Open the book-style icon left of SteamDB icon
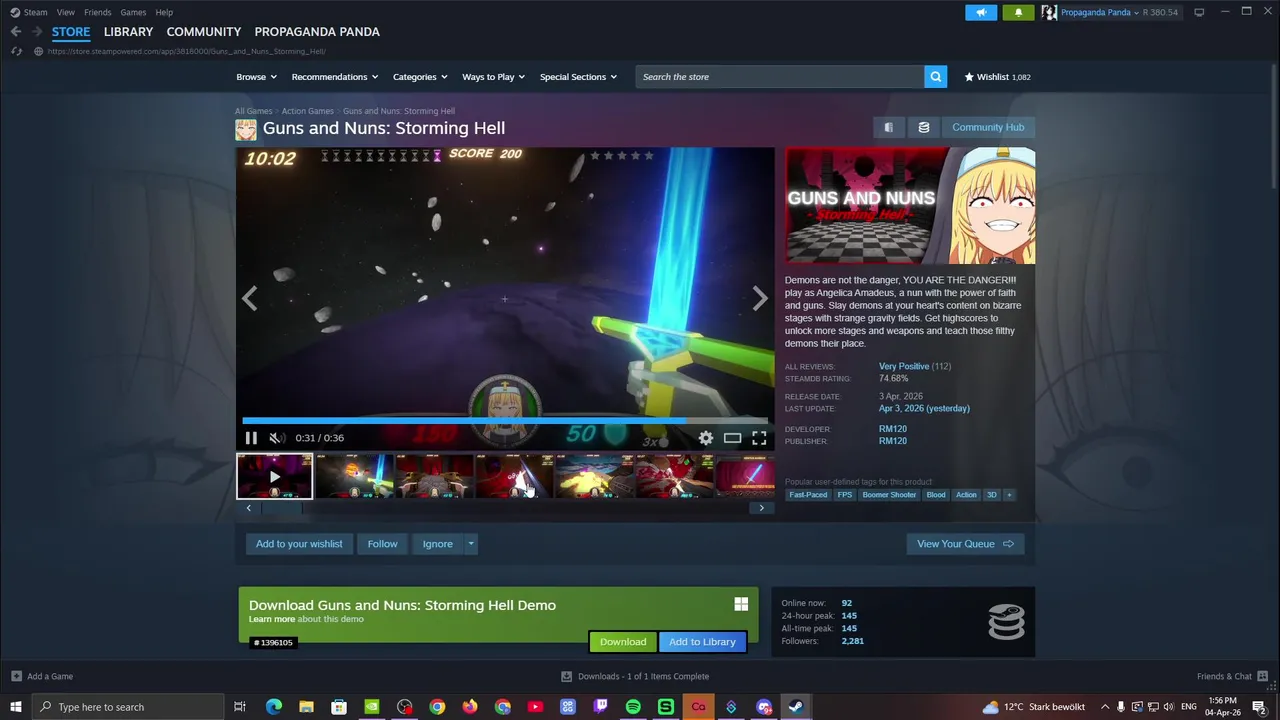The width and height of the screenshot is (1280, 720). click(888, 127)
